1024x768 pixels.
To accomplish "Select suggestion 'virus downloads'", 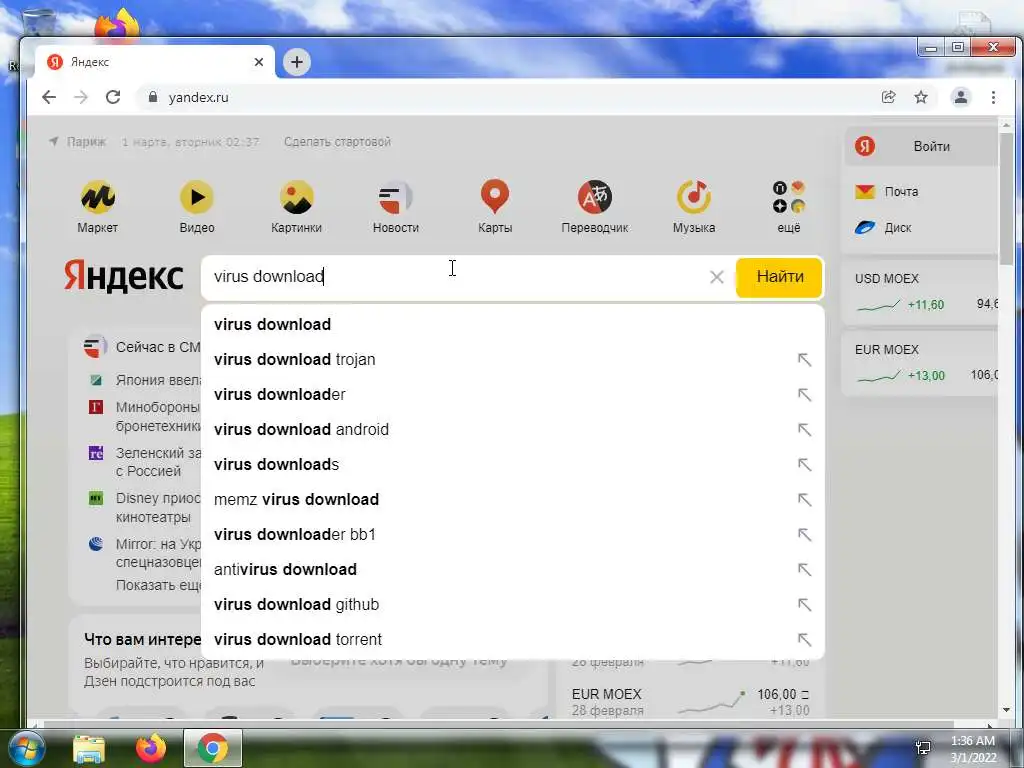I will click(x=513, y=464).
